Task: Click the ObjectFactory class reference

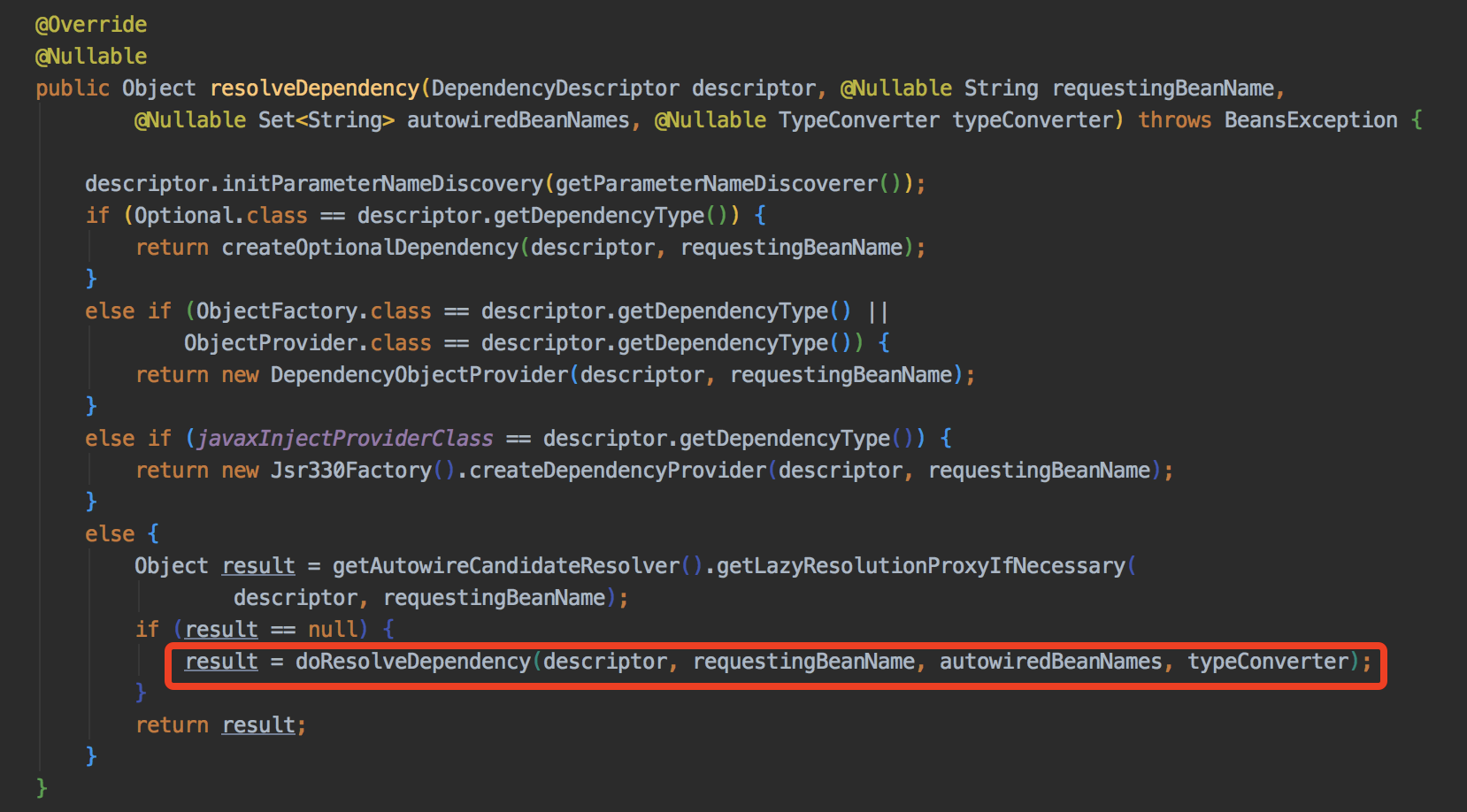Action: (277, 311)
